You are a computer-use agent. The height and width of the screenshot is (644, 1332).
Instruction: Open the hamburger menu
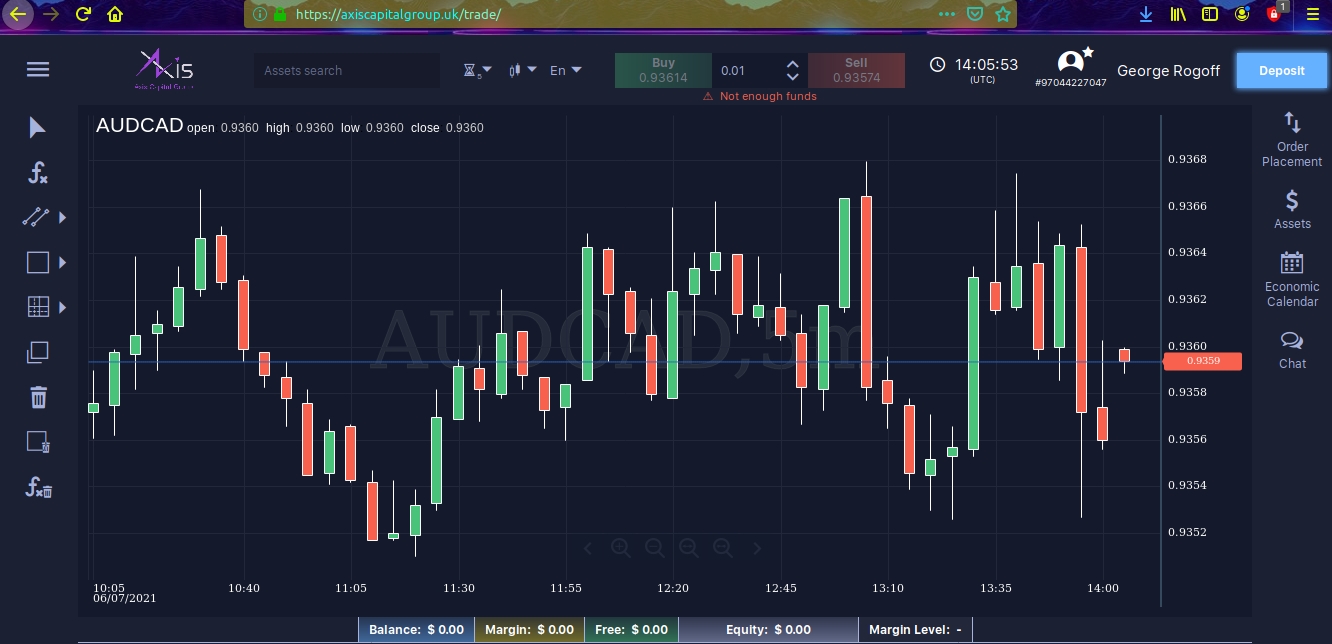38,69
